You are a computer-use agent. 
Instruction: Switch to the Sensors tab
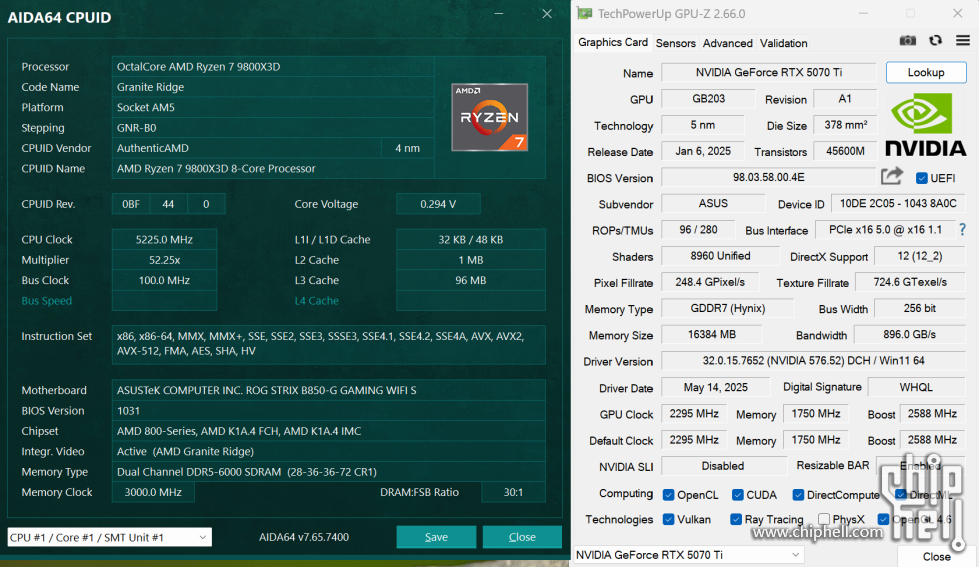[675, 43]
